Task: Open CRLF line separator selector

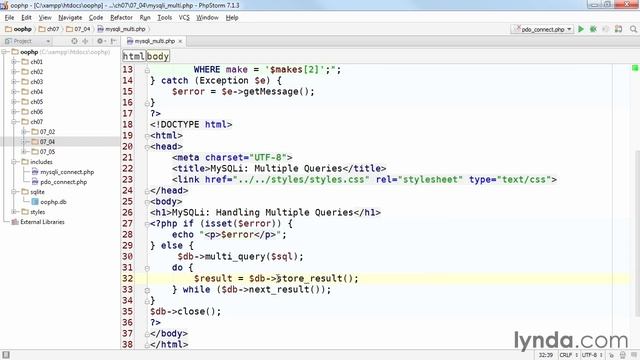Action: coord(568,355)
